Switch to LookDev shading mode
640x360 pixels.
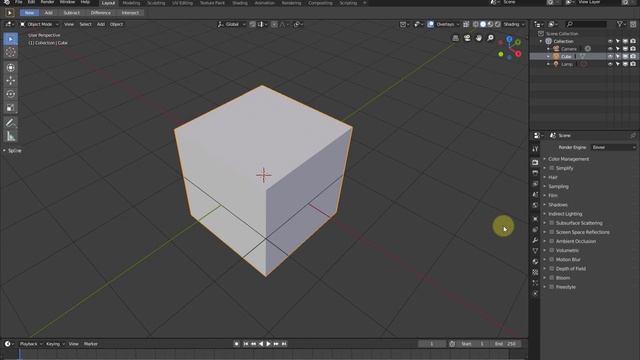point(490,24)
